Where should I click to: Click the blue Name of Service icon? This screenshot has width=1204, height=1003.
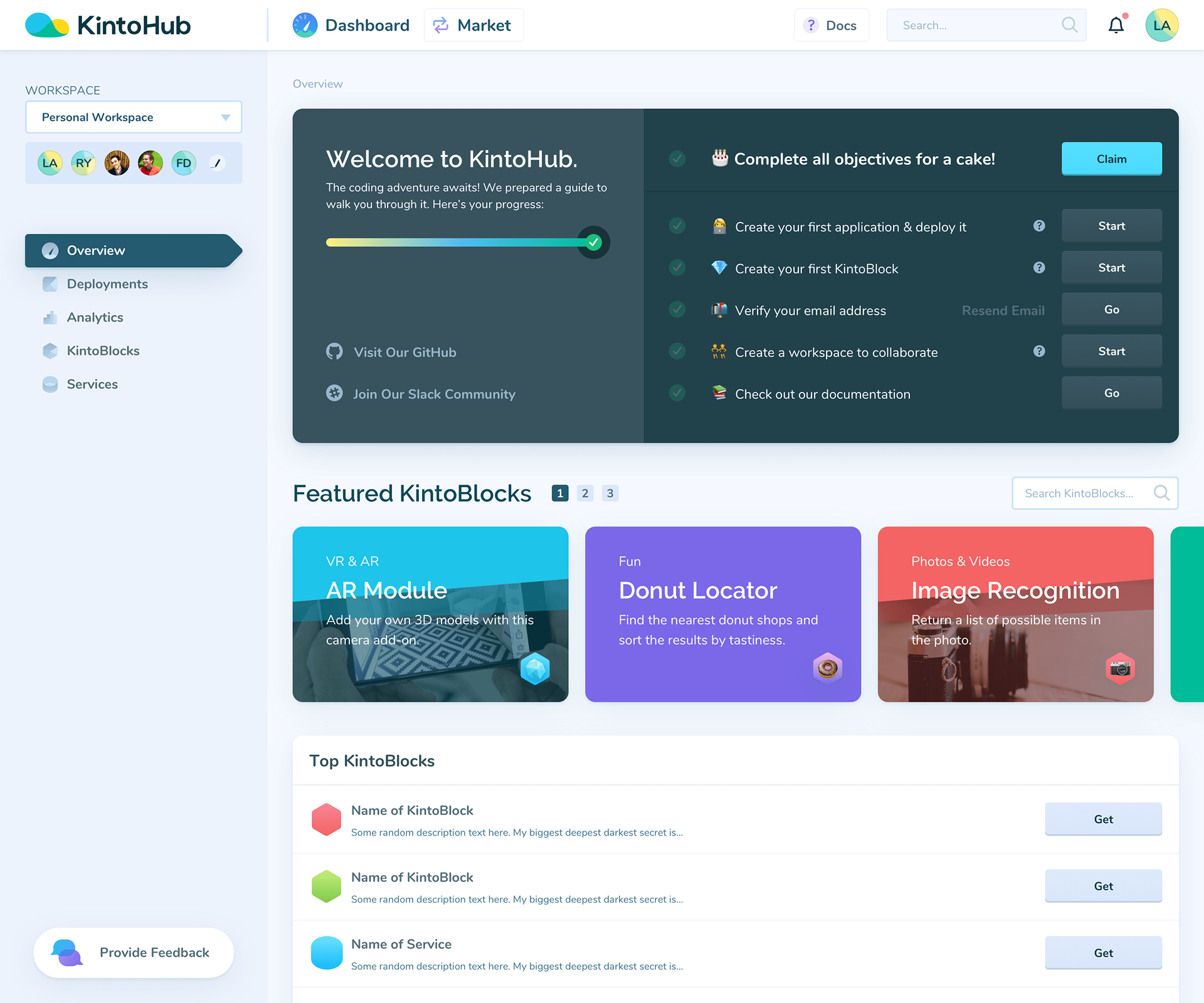(326, 953)
